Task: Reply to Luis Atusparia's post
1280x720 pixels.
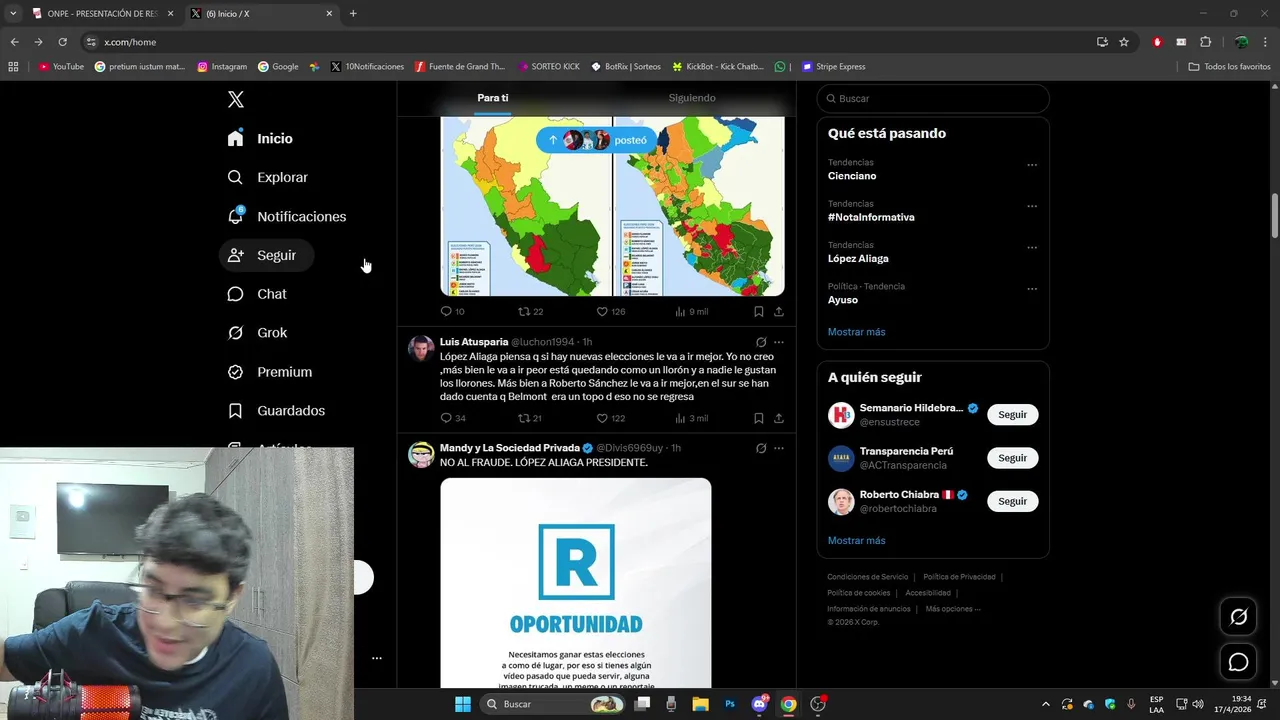Action: [452, 418]
